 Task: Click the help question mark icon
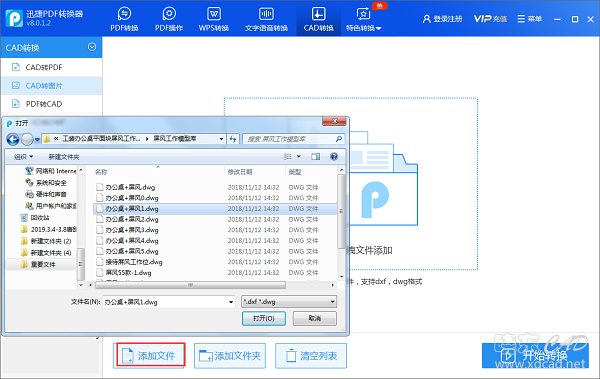tap(334, 157)
